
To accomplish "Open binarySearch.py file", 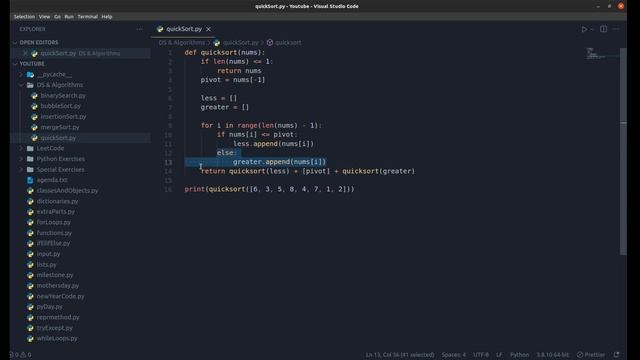I will click(63, 96).
